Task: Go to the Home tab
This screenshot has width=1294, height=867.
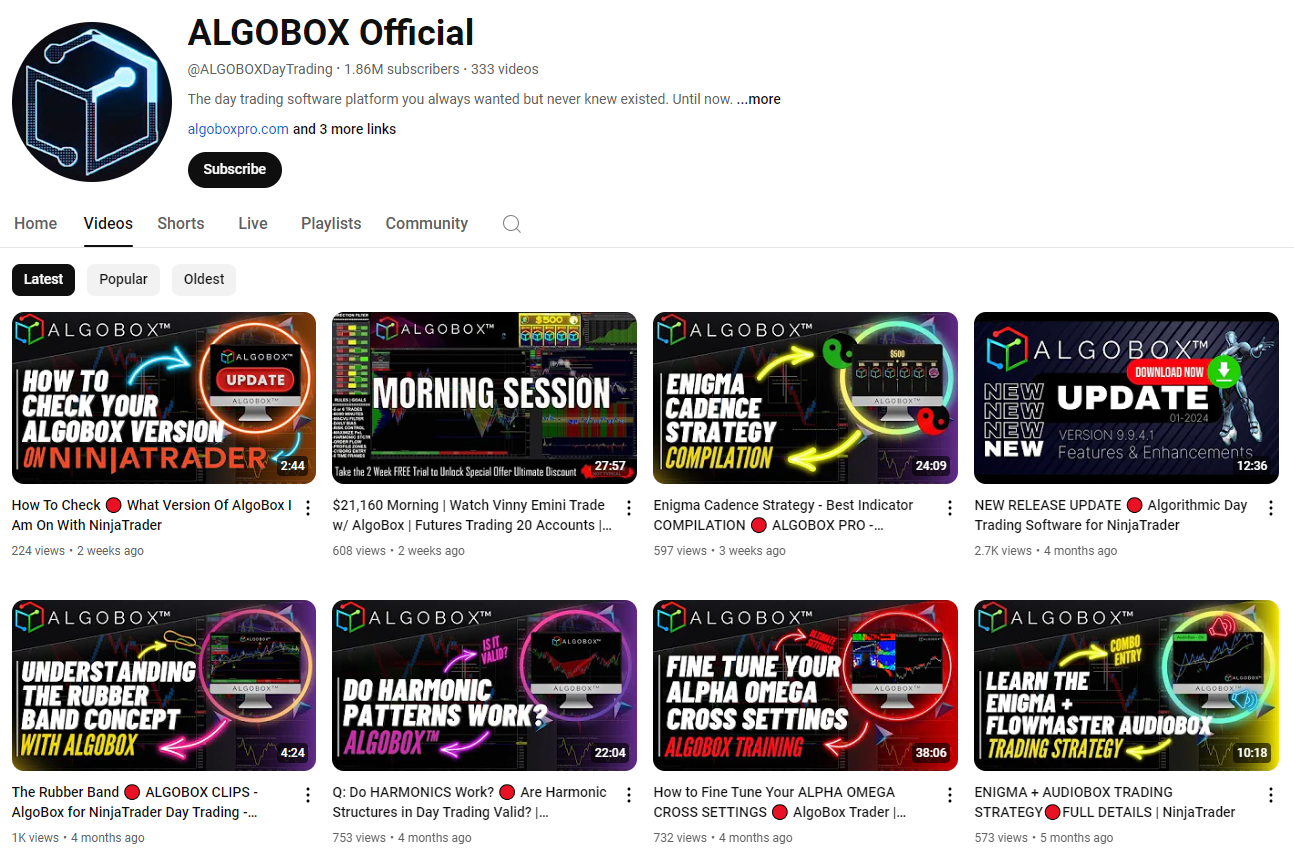Action: (36, 224)
